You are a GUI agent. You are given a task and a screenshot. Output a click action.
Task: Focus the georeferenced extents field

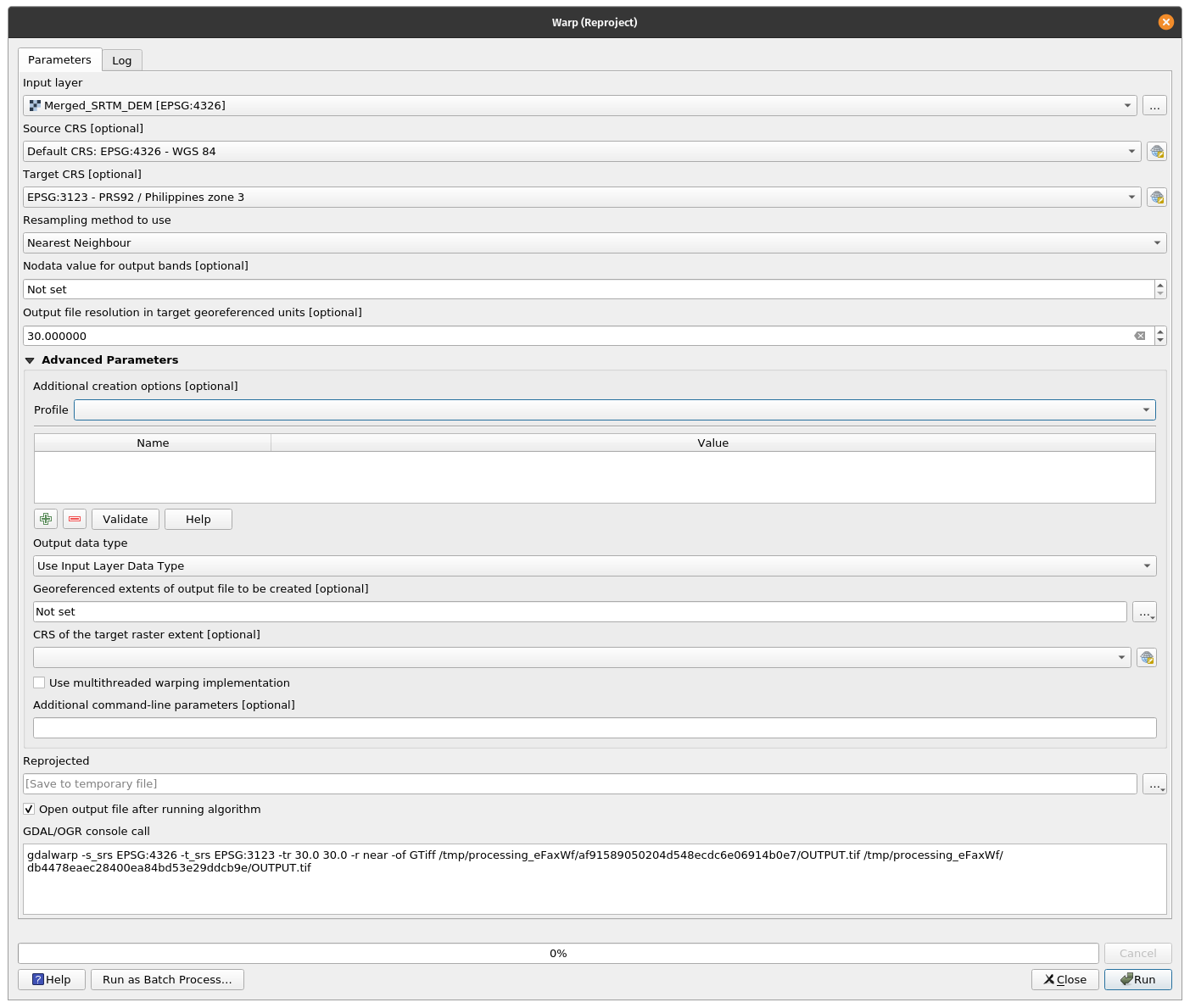point(580,612)
